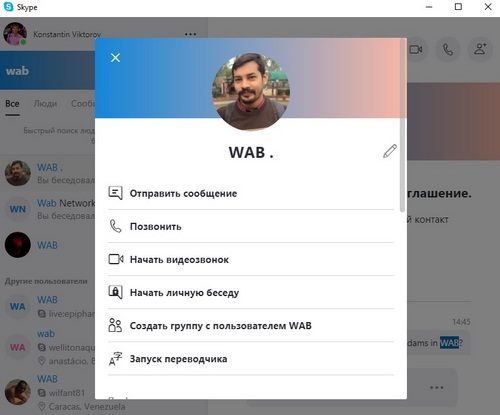Image resolution: width=500 pixels, height=415 pixels.
Task: Click the Skype logo in title bar
Action: pyautogui.click(x=8, y=7)
